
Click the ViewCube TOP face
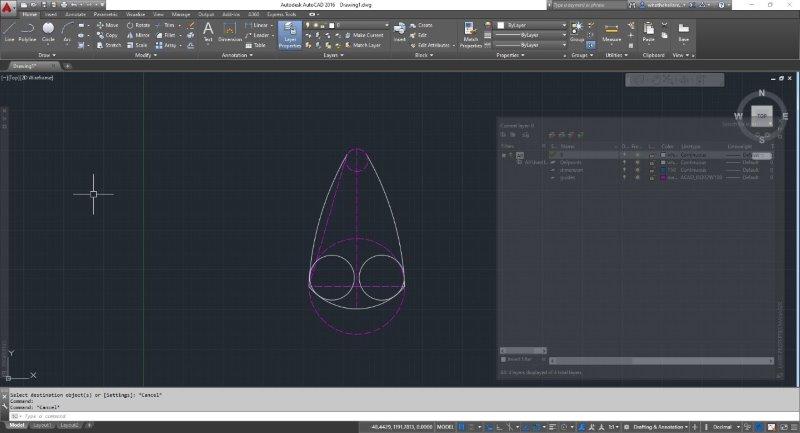pyautogui.click(x=761, y=116)
